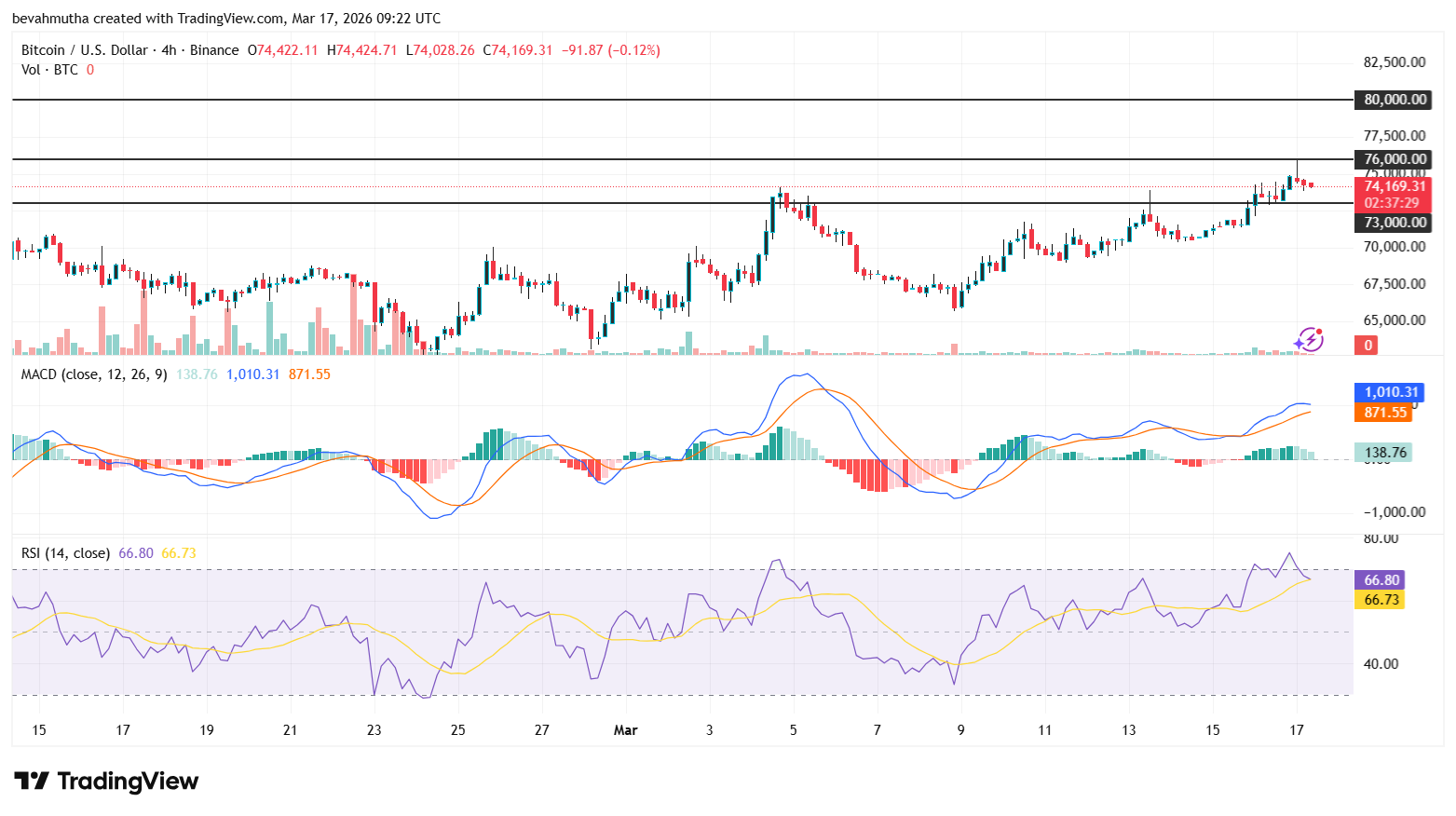Click the red notification dot on the lightning icon
1456x816 pixels.
(1319, 332)
